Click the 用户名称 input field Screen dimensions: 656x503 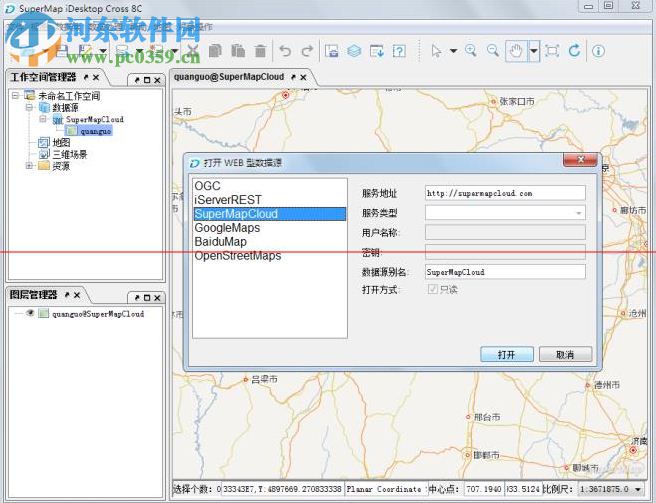[x=505, y=232]
